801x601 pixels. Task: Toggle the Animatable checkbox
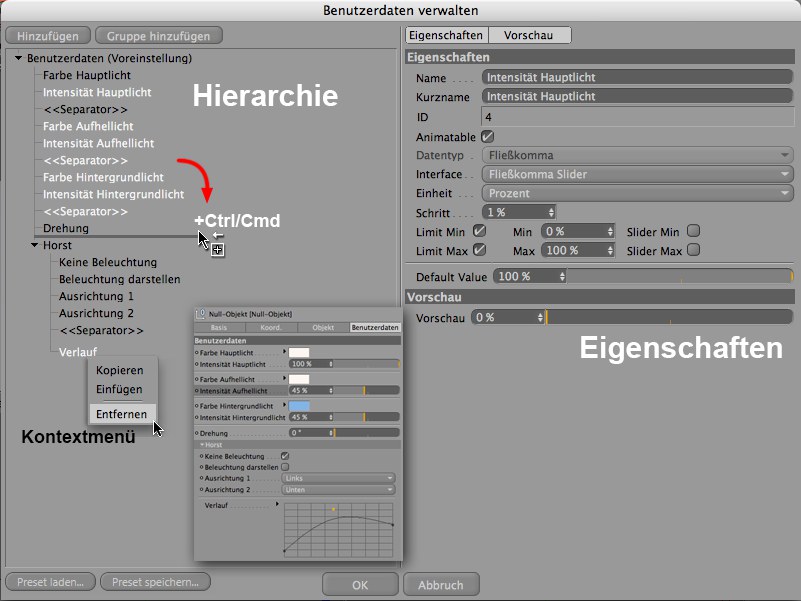(x=488, y=136)
